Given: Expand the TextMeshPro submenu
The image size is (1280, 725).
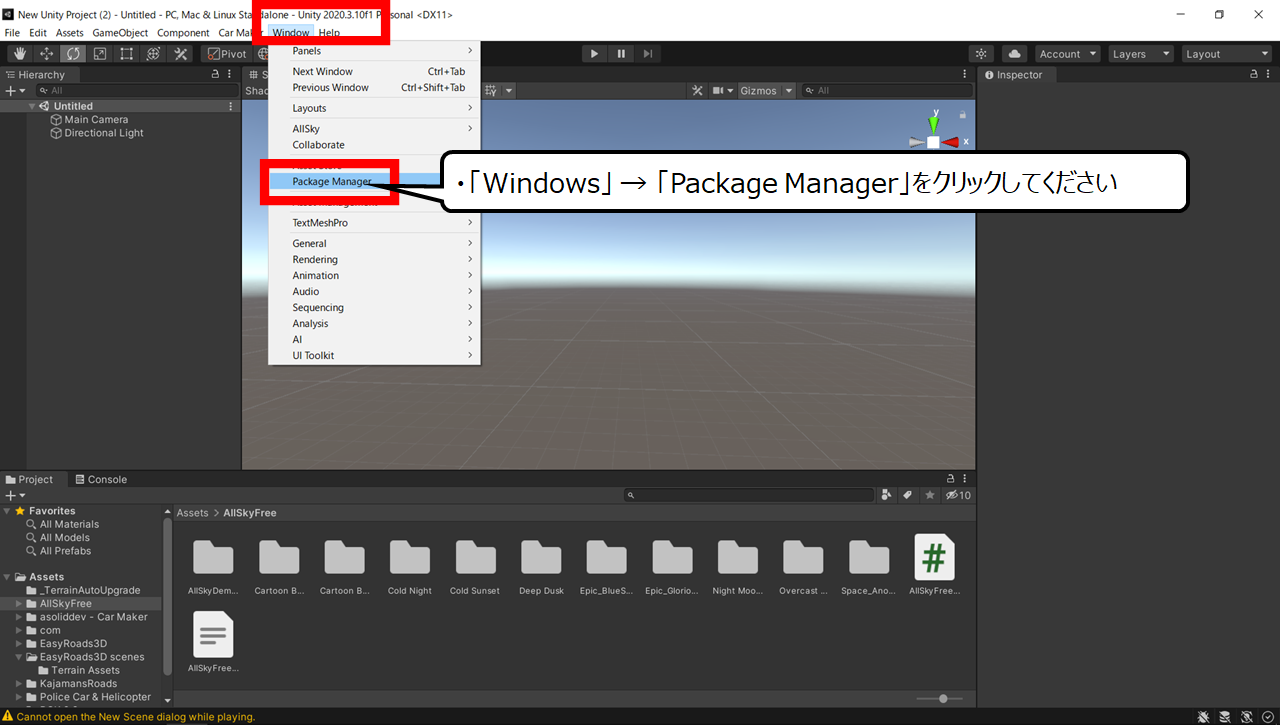Looking at the screenshot, I should pyautogui.click(x=374, y=223).
